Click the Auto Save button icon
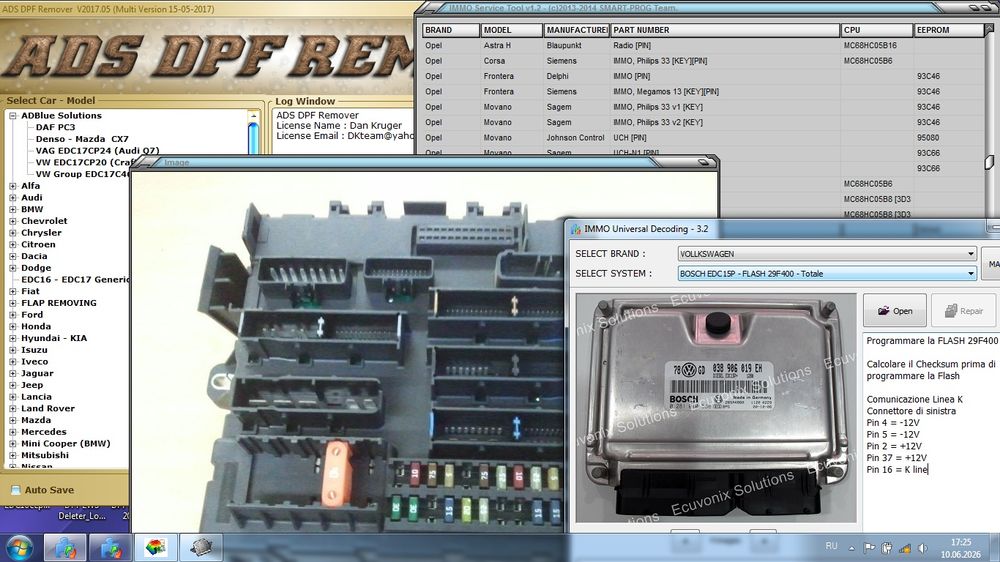Screen dimensions: 1000x562 point(15,490)
